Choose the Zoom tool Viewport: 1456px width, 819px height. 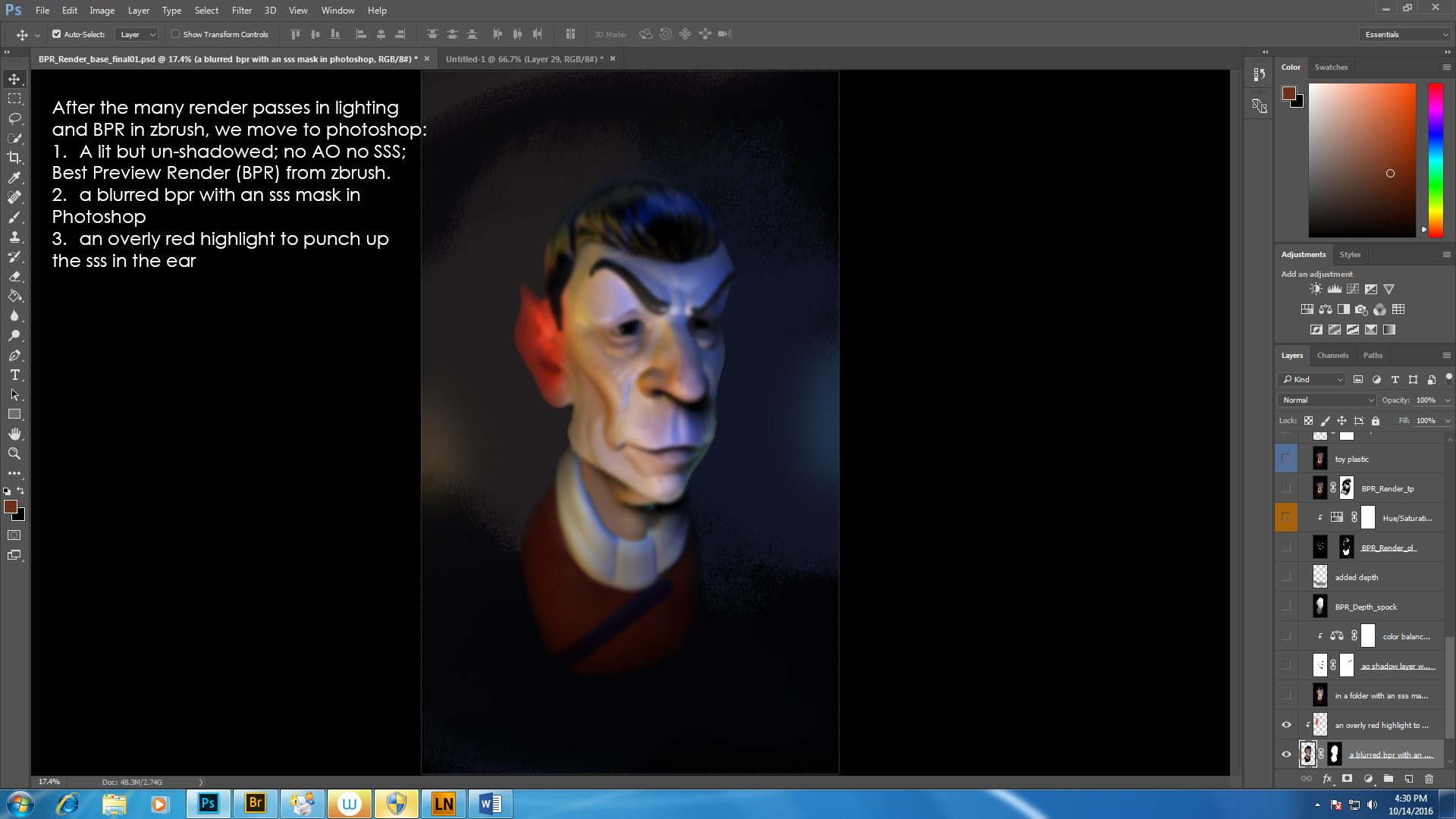tap(14, 453)
